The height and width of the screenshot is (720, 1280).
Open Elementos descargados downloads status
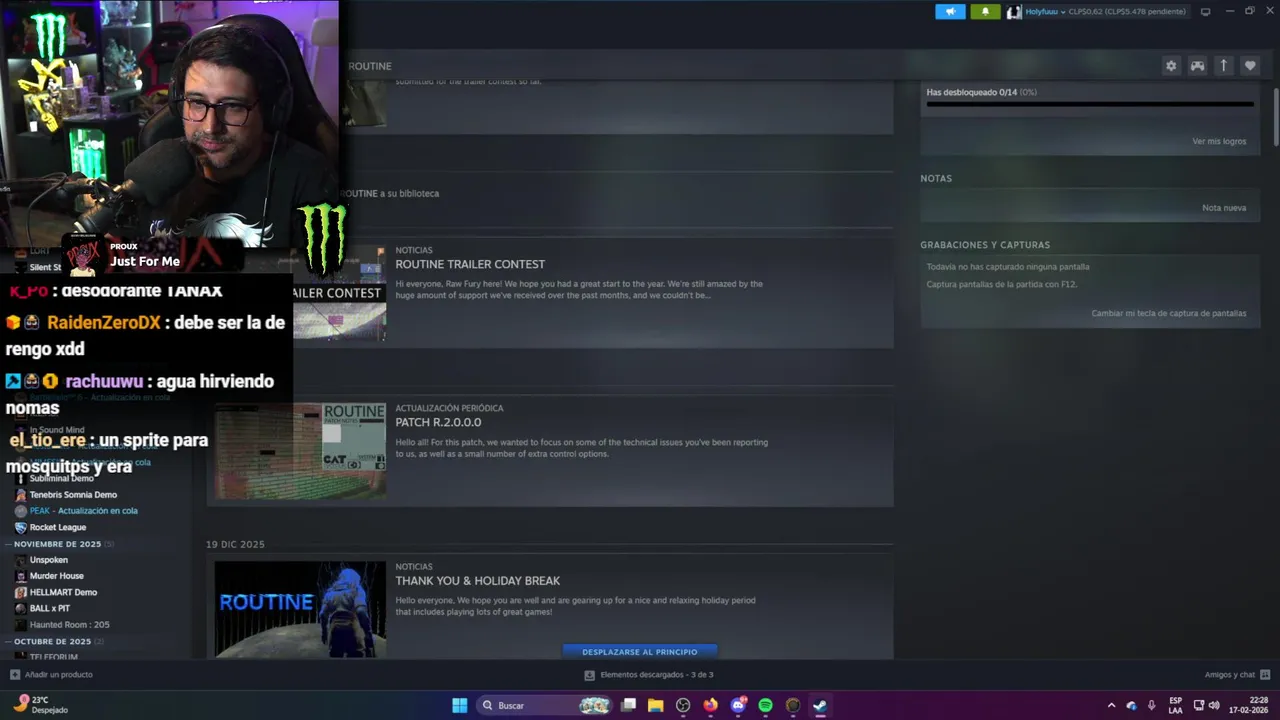[x=649, y=675]
